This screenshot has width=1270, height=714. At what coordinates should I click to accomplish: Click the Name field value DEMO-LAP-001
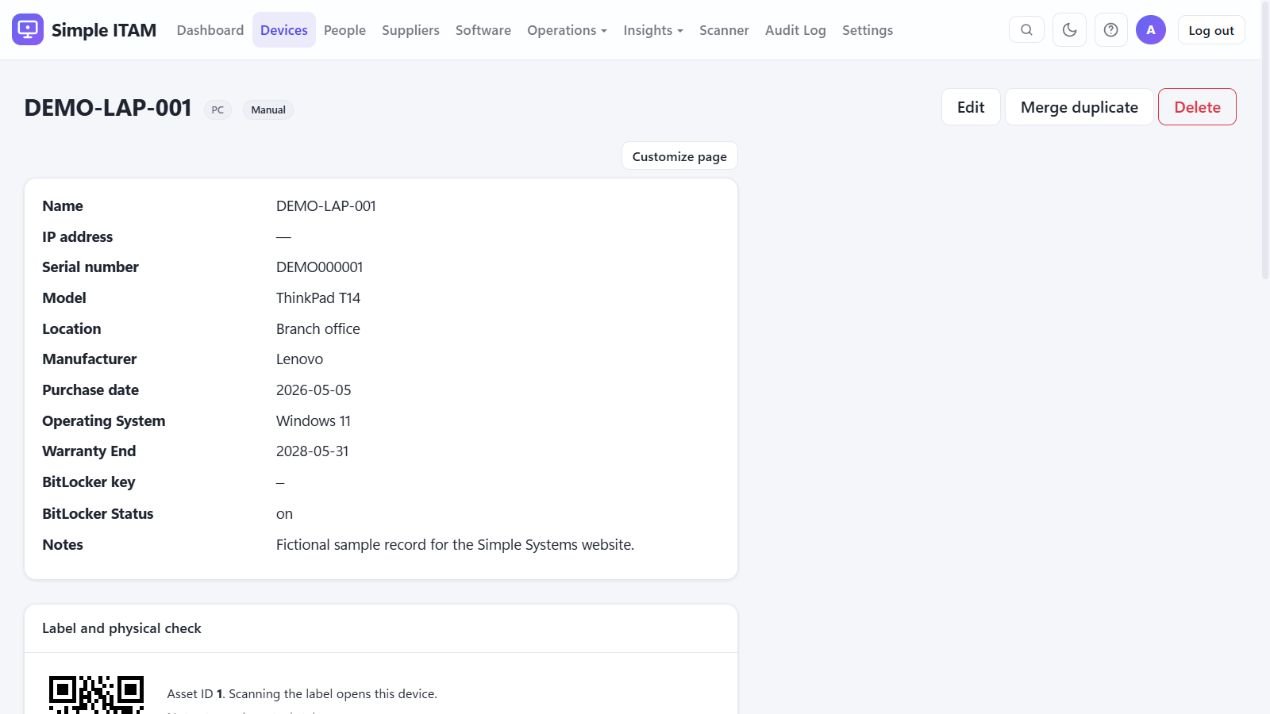pyautogui.click(x=326, y=206)
